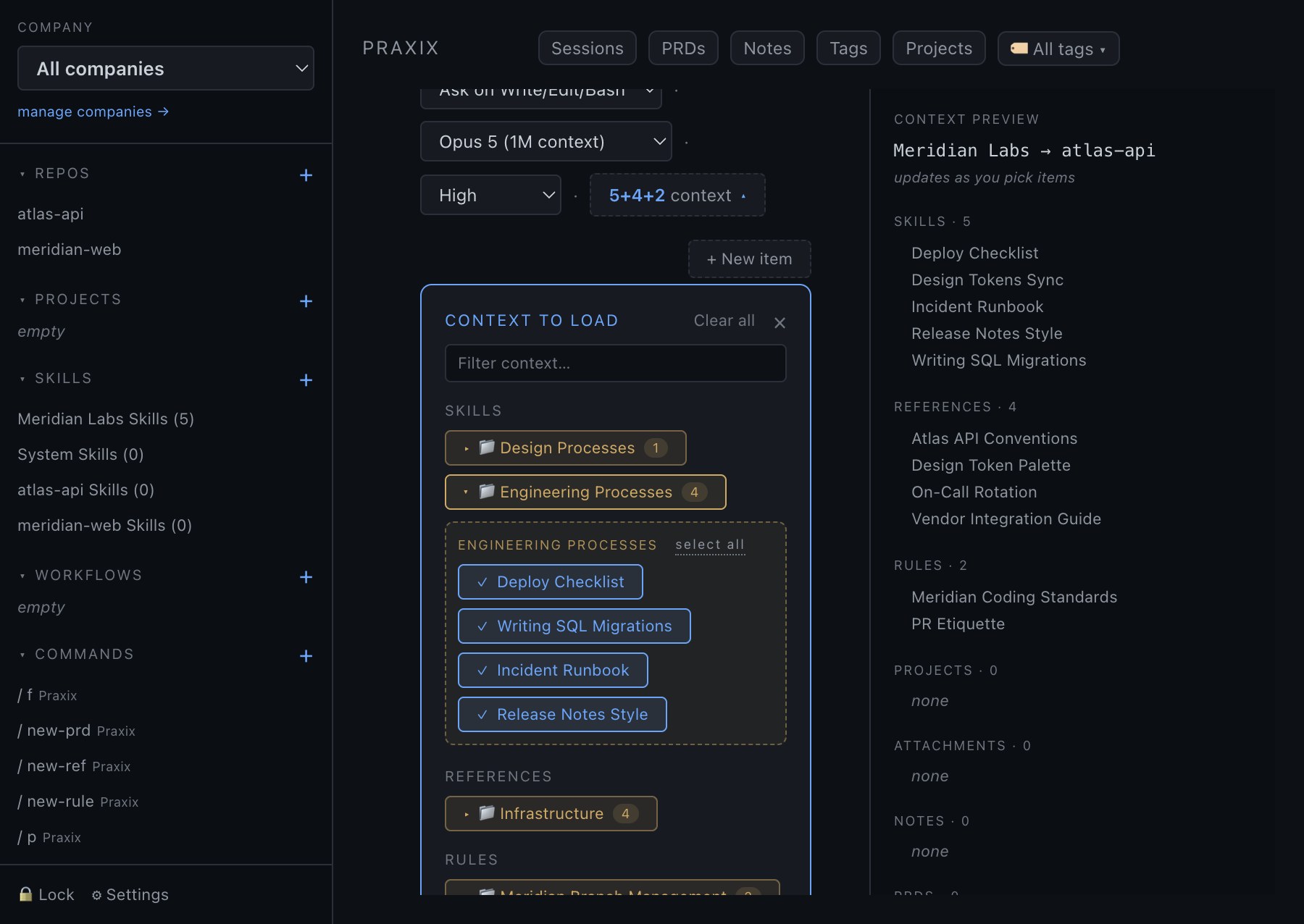Add a new skill with the plus icon
1304x924 pixels.
click(x=306, y=380)
